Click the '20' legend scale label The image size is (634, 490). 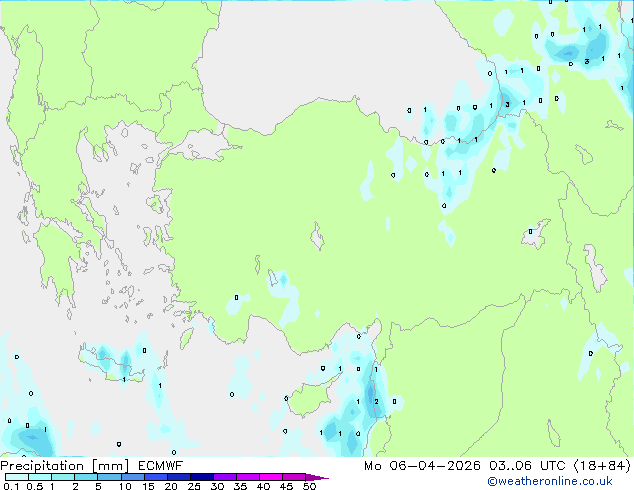pyautogui.click(x=171, y=486)
